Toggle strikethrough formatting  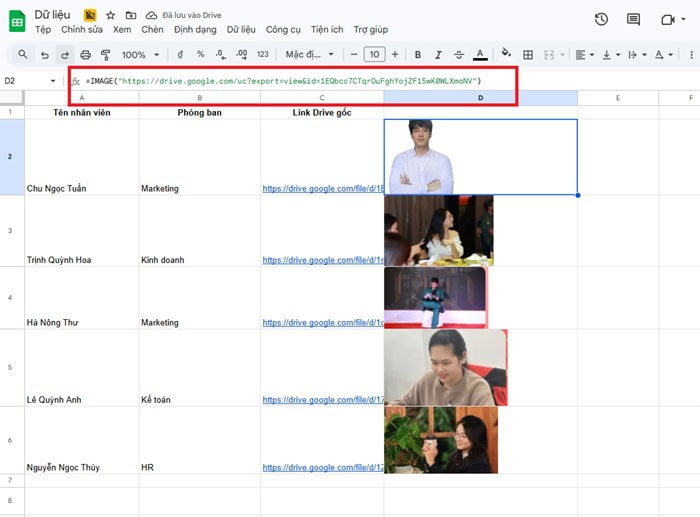pyautogui.click(x=459, y=54)
